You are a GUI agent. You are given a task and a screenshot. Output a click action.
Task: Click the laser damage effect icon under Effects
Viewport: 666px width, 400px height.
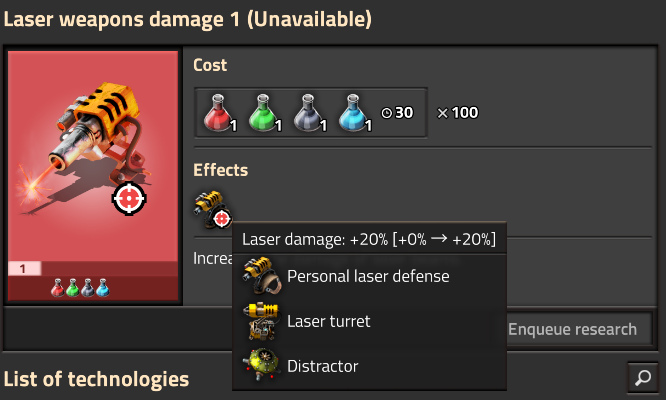click(x=213, y=209)
